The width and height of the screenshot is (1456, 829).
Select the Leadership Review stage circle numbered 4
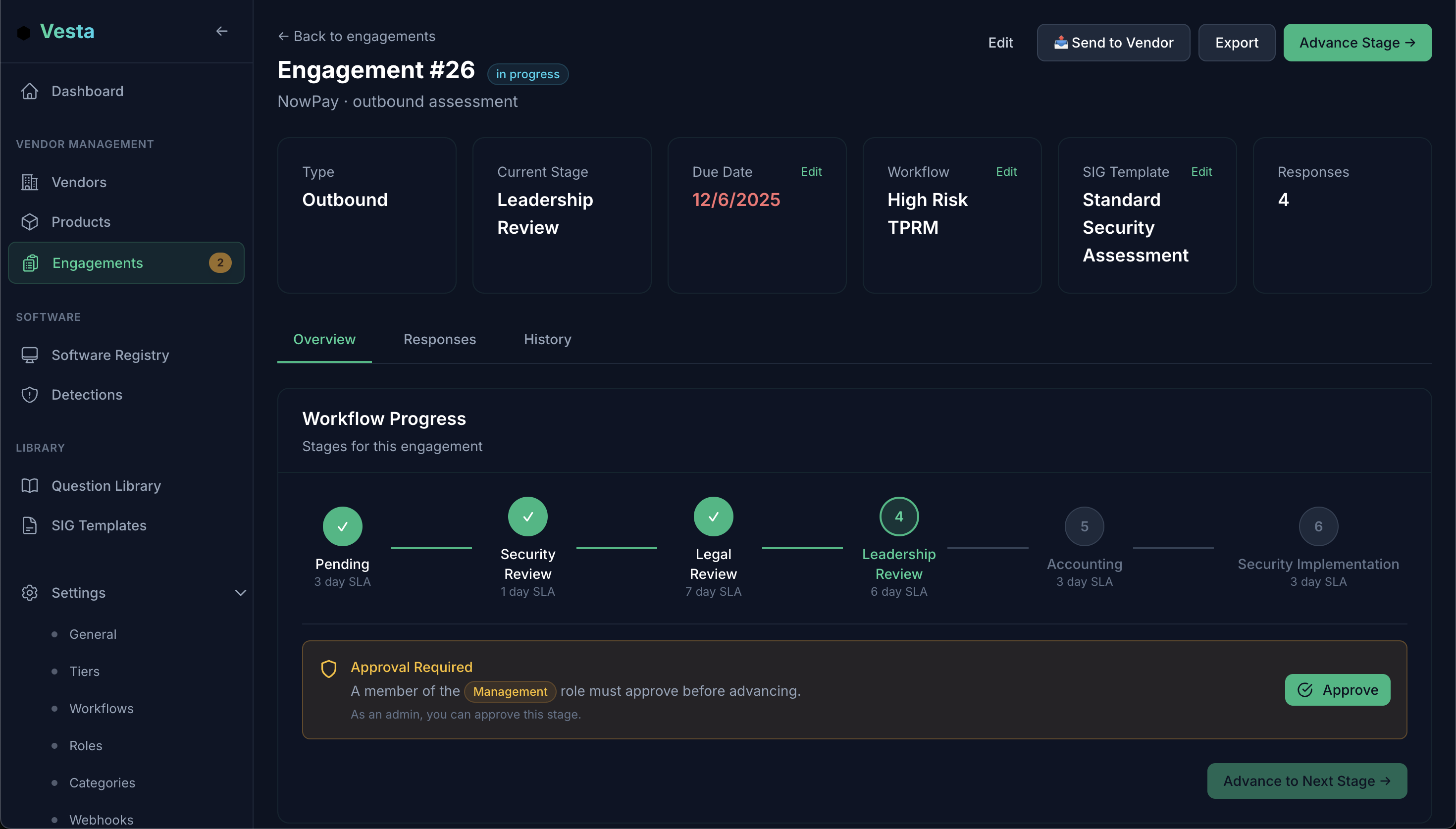(x=898, y=516)
